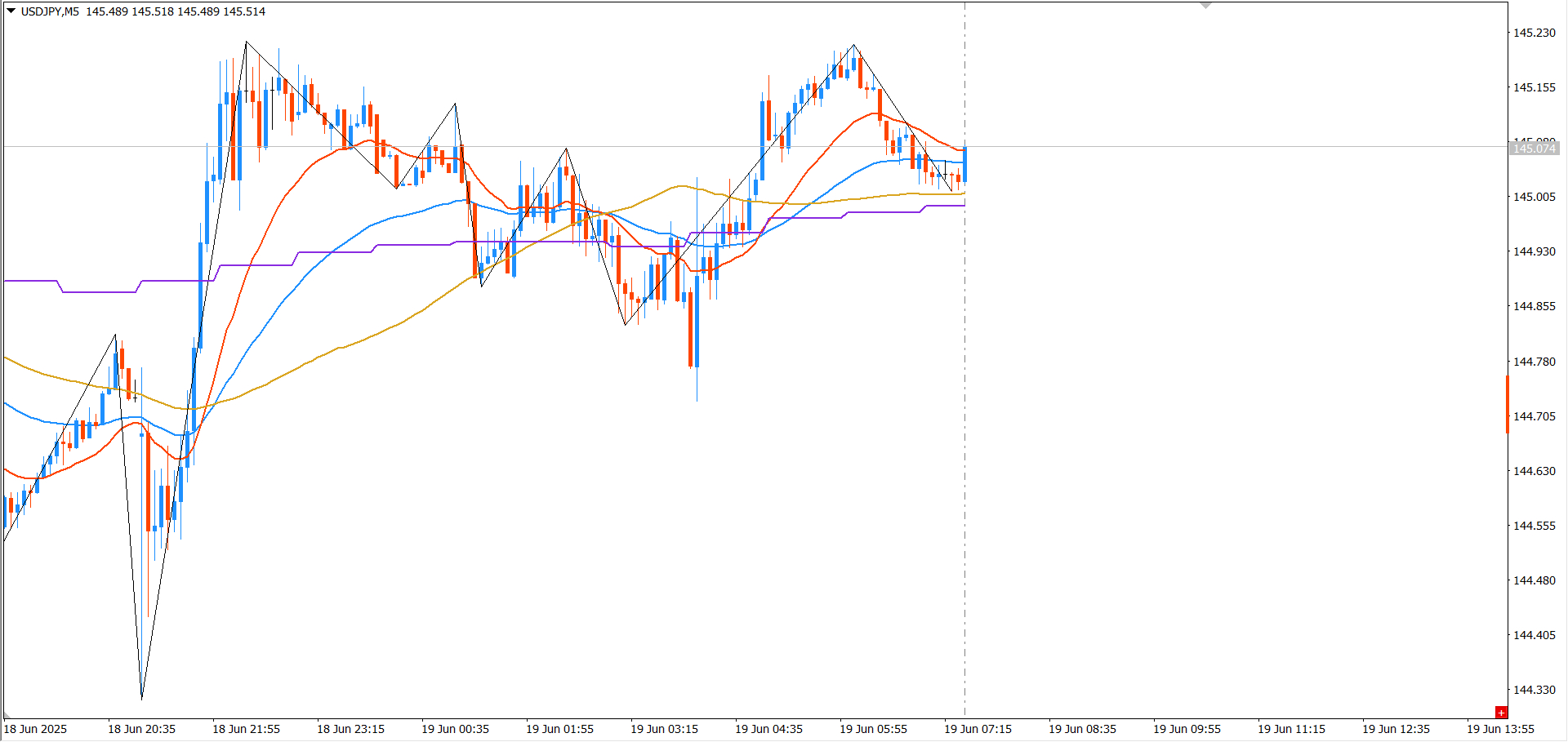Viewport: 1568px width, 742px height.
Task: Click the 144.780 price scale label
Action: pyautogui.click(x=1534, y=362)
